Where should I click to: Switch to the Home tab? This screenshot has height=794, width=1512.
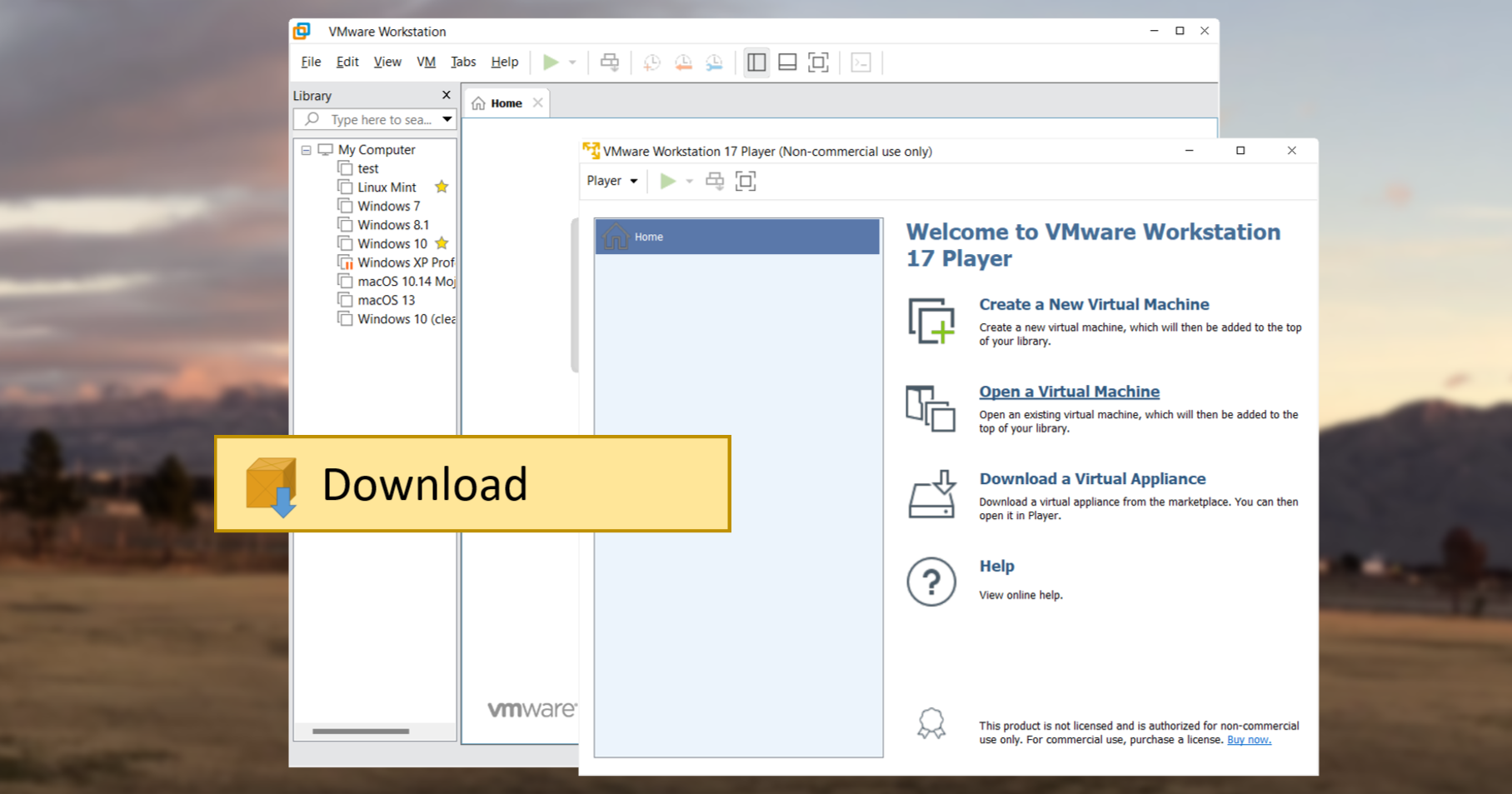tap(506, 102)
